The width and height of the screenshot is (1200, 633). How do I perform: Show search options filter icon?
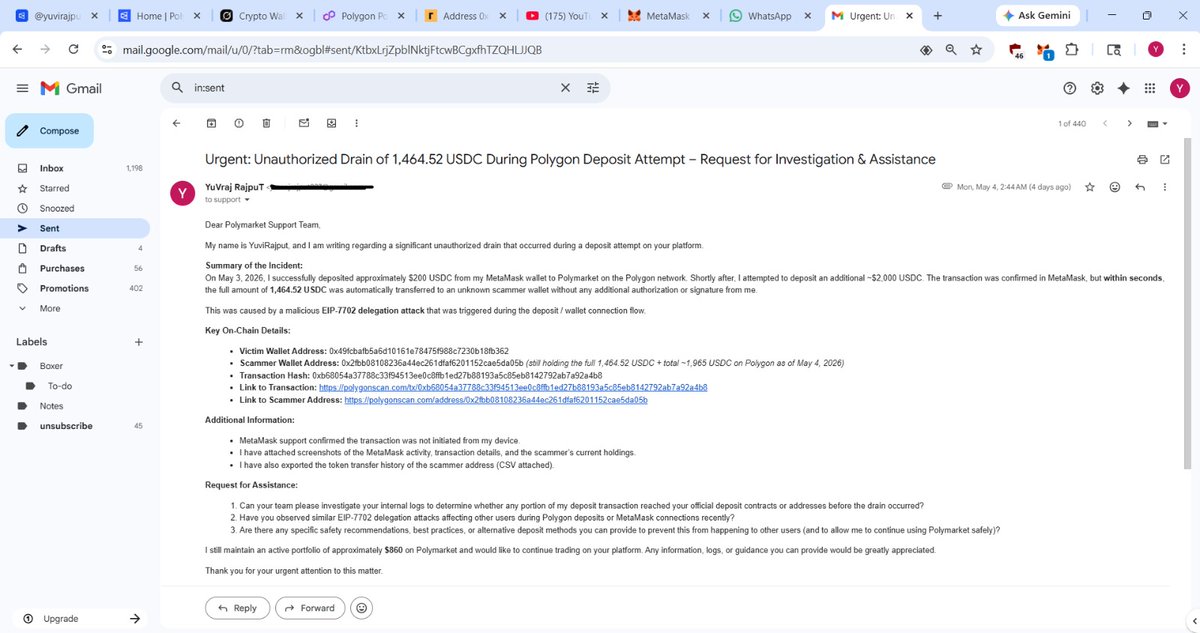(592, 88)
